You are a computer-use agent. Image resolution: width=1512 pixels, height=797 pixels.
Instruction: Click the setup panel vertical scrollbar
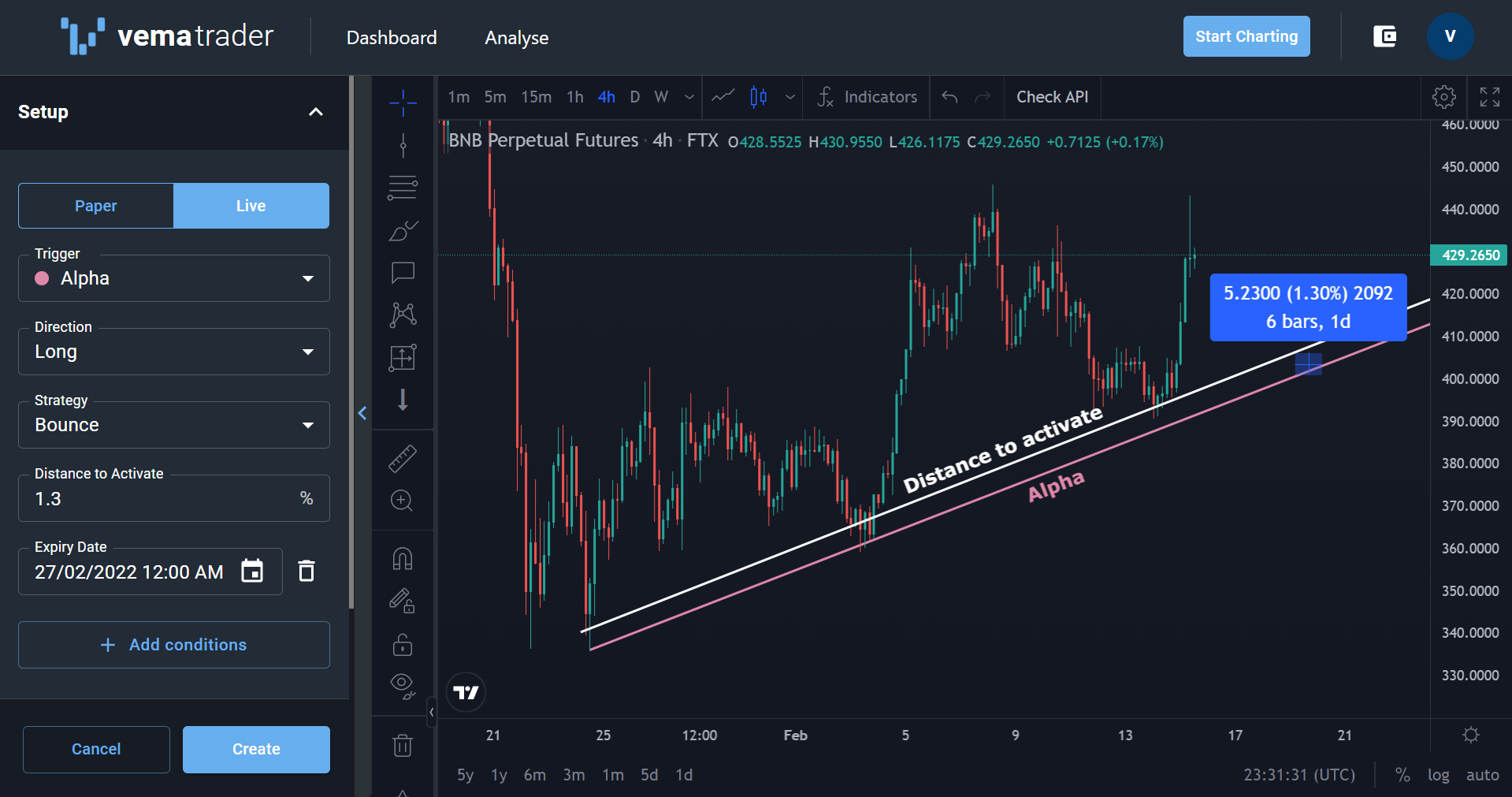[351, 342]
